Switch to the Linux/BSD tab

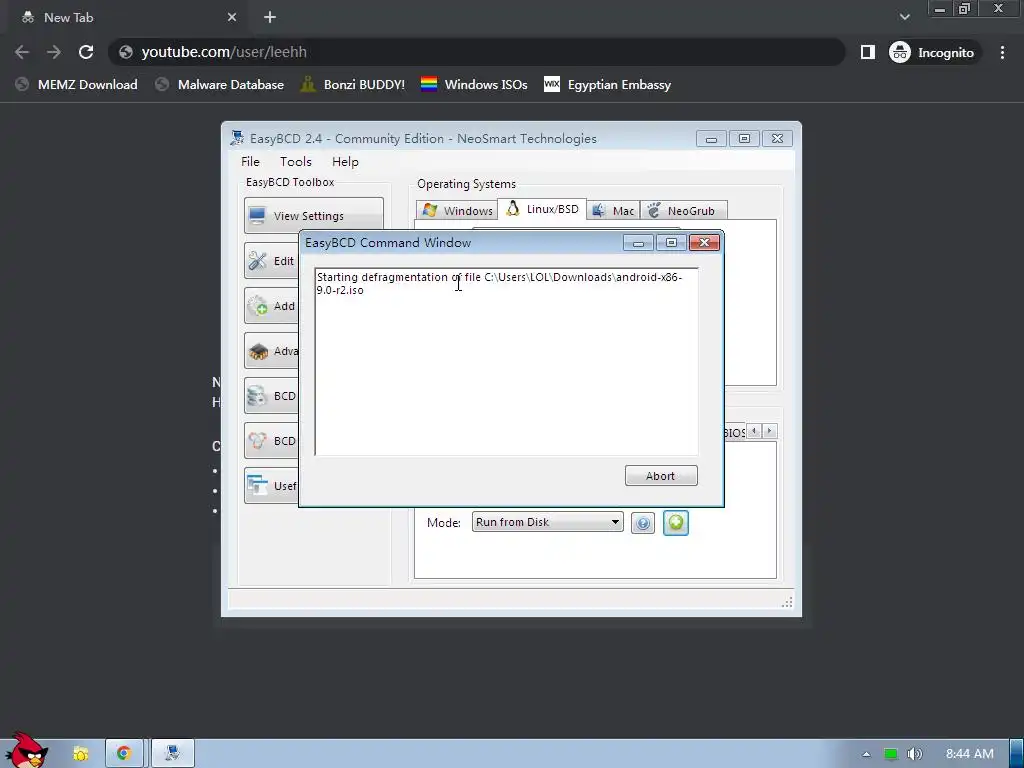click(542, 209)
